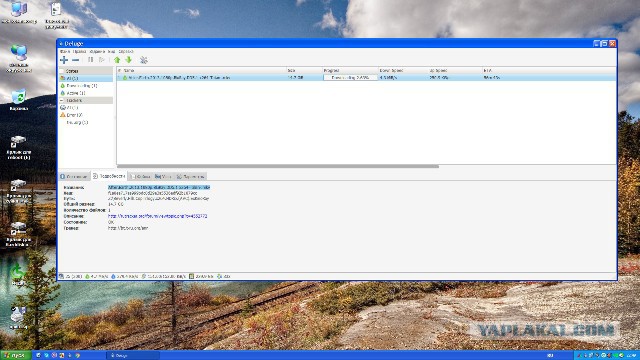Open the Справка menu
The height and width of the screenshot is (360, 640).
click(x=126, y=51)
